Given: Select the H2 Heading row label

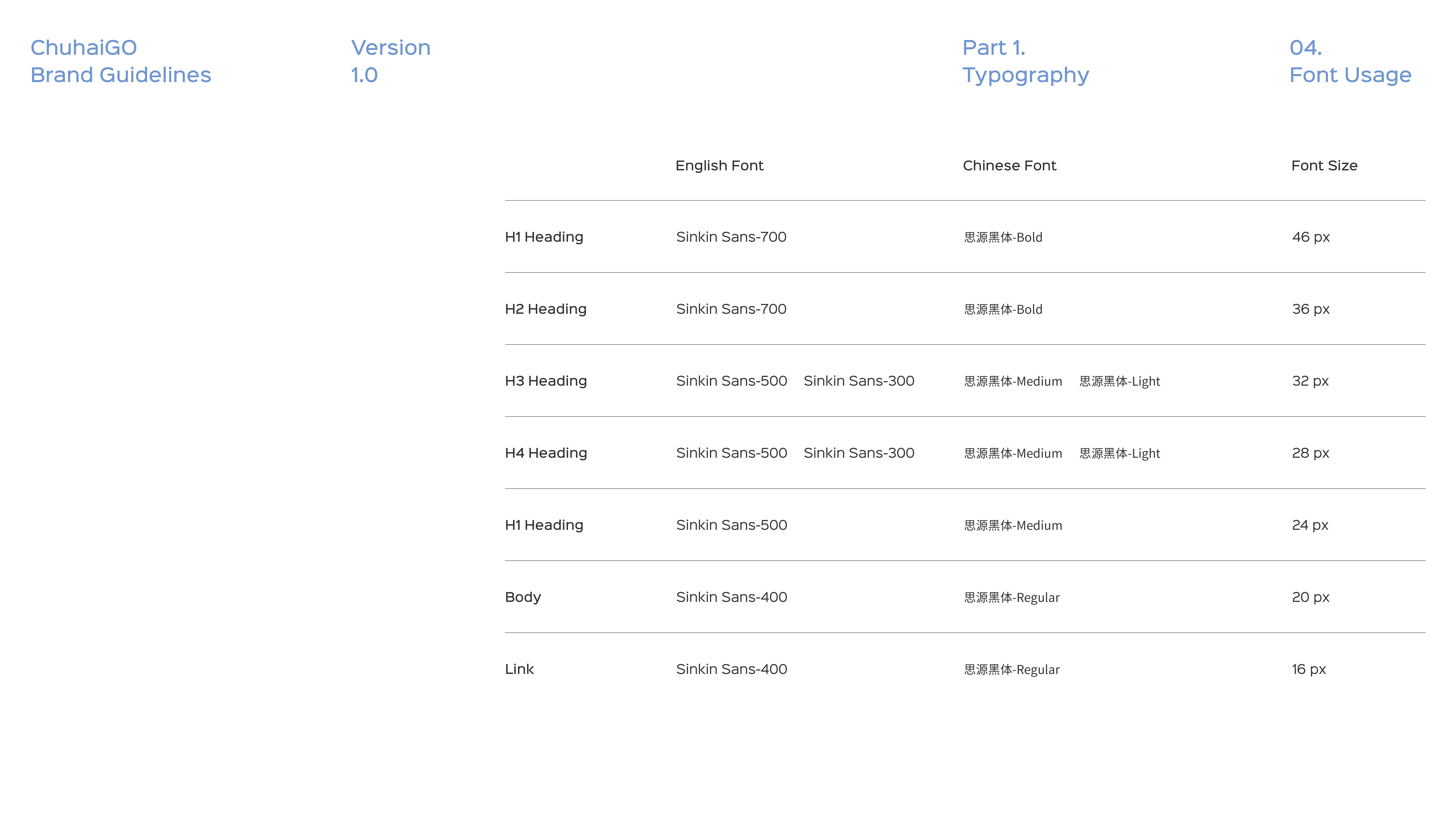Looking at the screenshot, I should [x=545, y=309].
